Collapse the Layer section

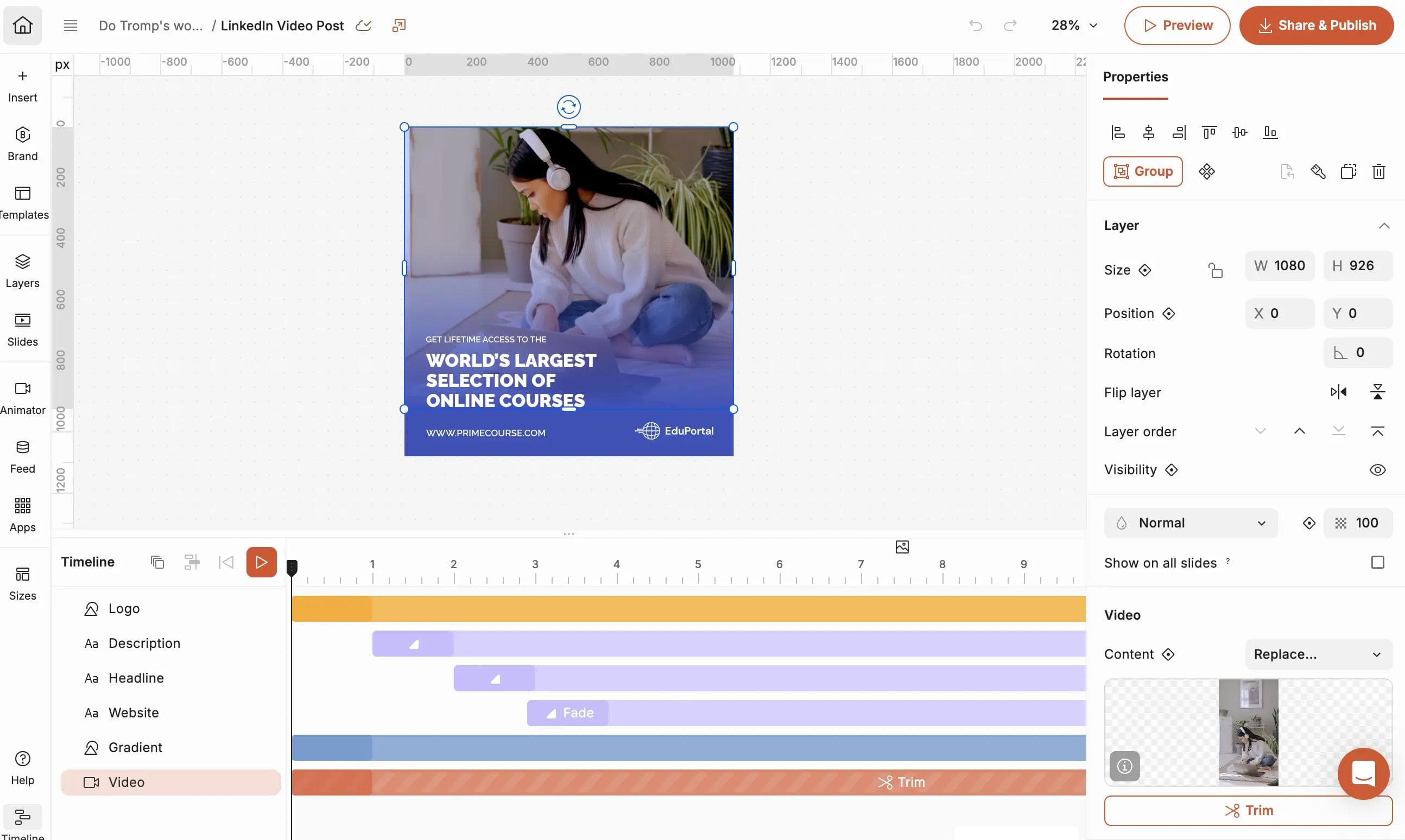pos(1384,225)
